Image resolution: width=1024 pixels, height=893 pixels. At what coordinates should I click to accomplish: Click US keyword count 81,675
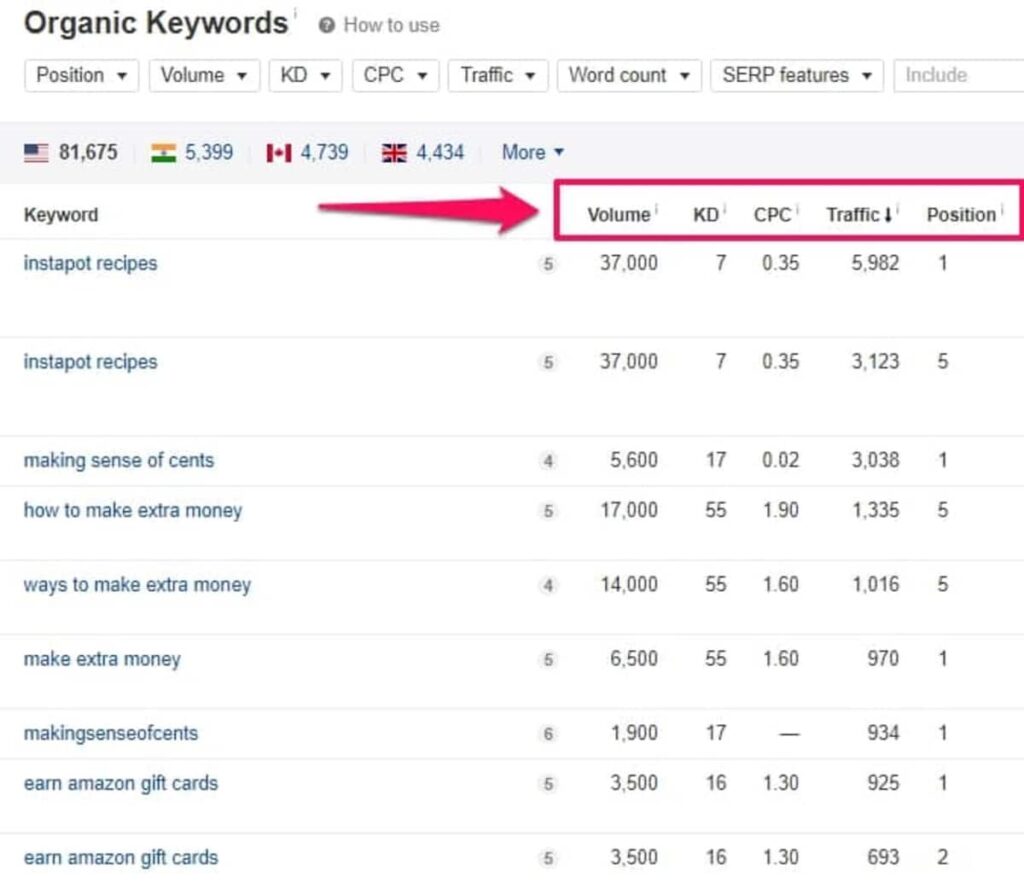tap(88, 153)
